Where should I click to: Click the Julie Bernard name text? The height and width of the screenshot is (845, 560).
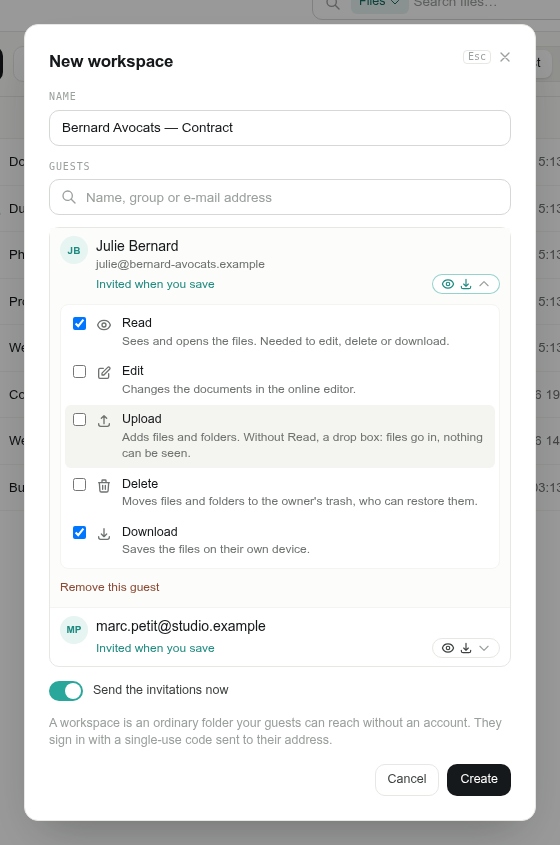137,246
